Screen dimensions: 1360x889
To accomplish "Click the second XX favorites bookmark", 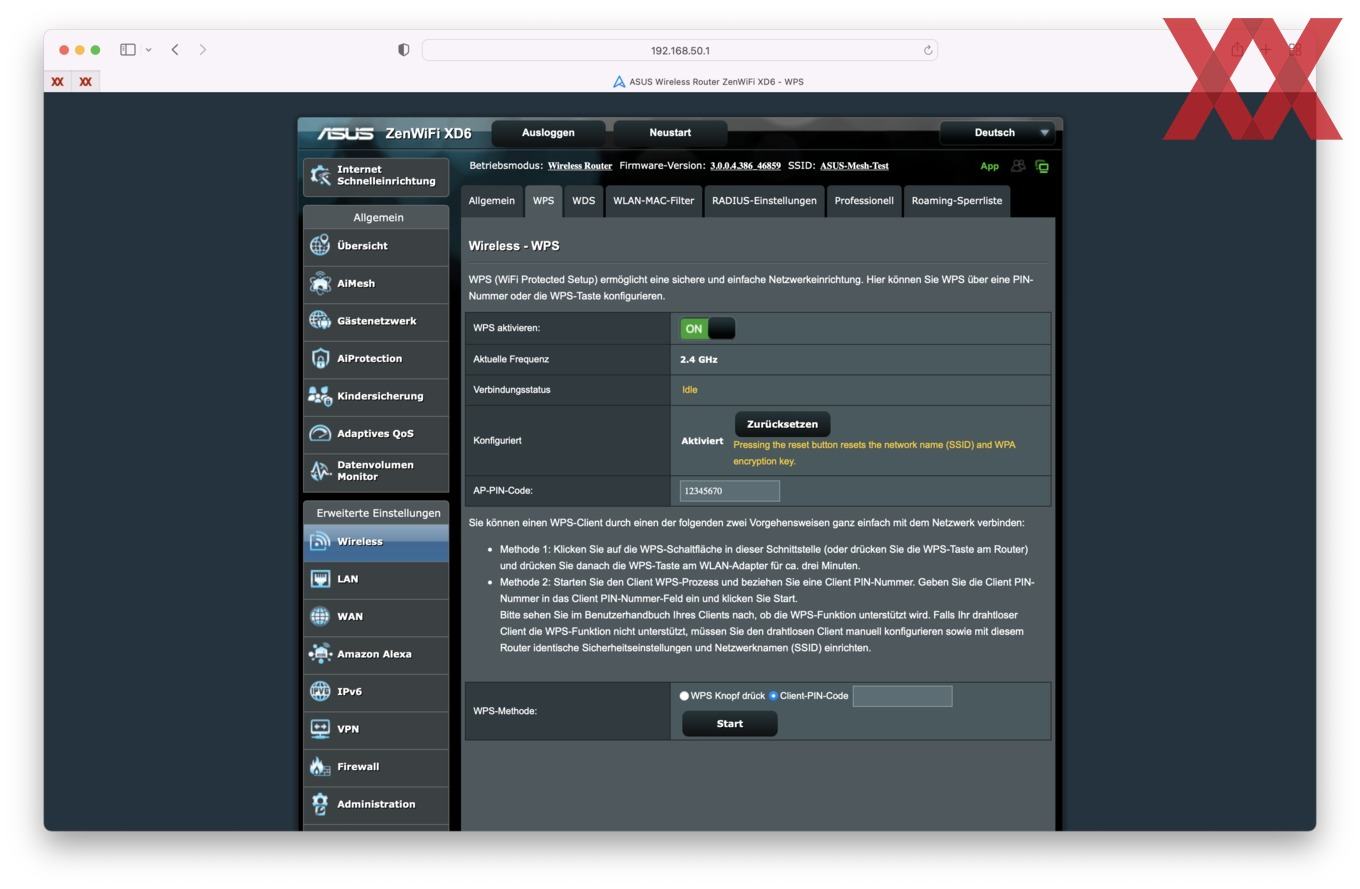I will tap(86, 82).
